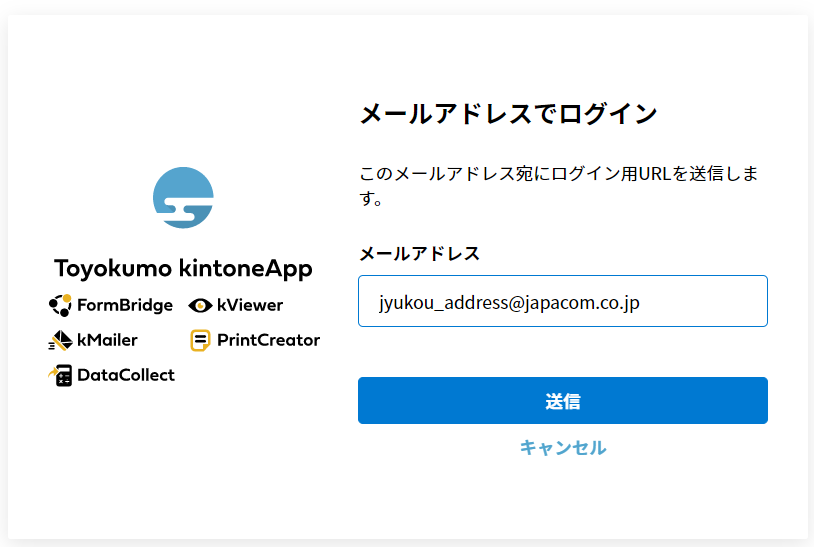Select the PrintCreator product name text
The height and width of the screenshot is (547, 814).
[x=268, y=340]
